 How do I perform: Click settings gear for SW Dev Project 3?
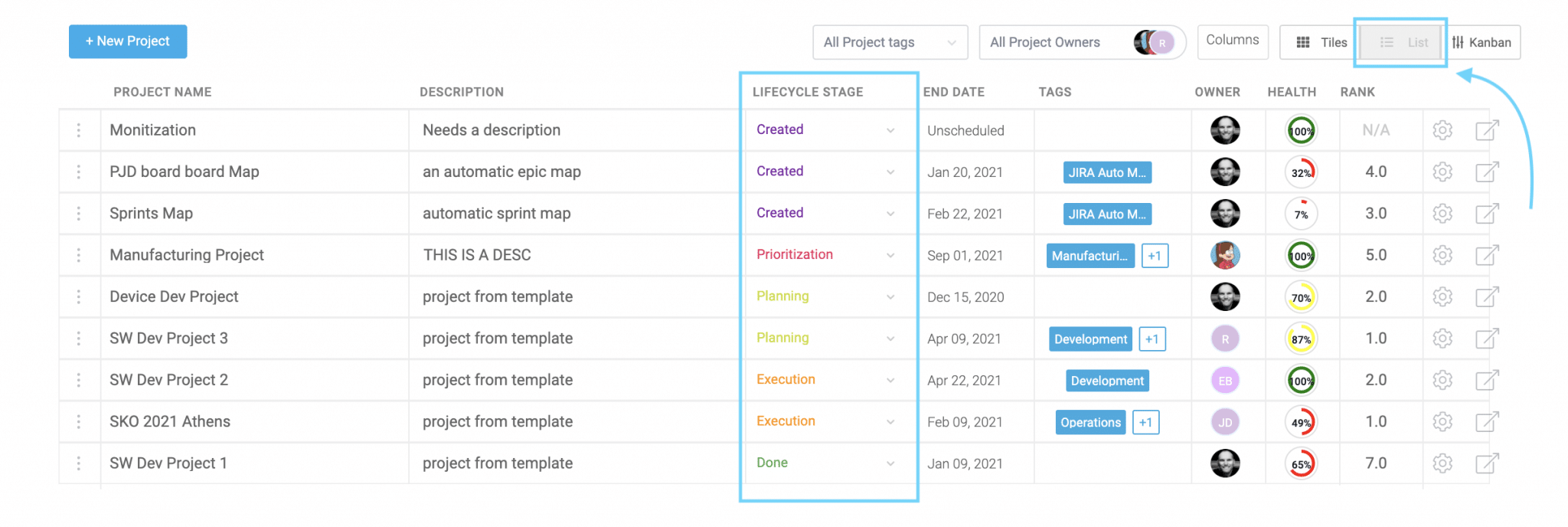click(x=1442, y=339)
